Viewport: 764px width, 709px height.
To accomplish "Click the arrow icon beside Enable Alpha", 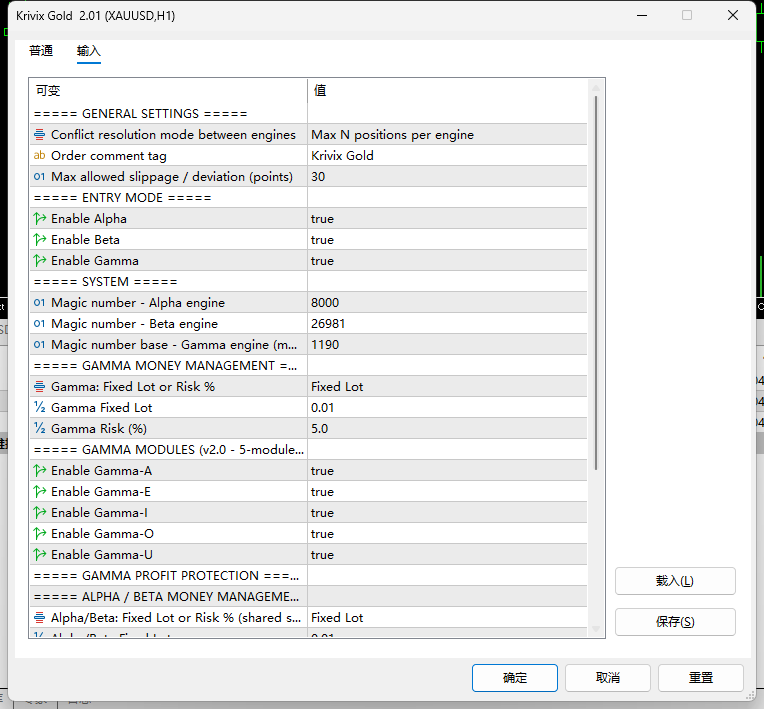I will (39, 218).
